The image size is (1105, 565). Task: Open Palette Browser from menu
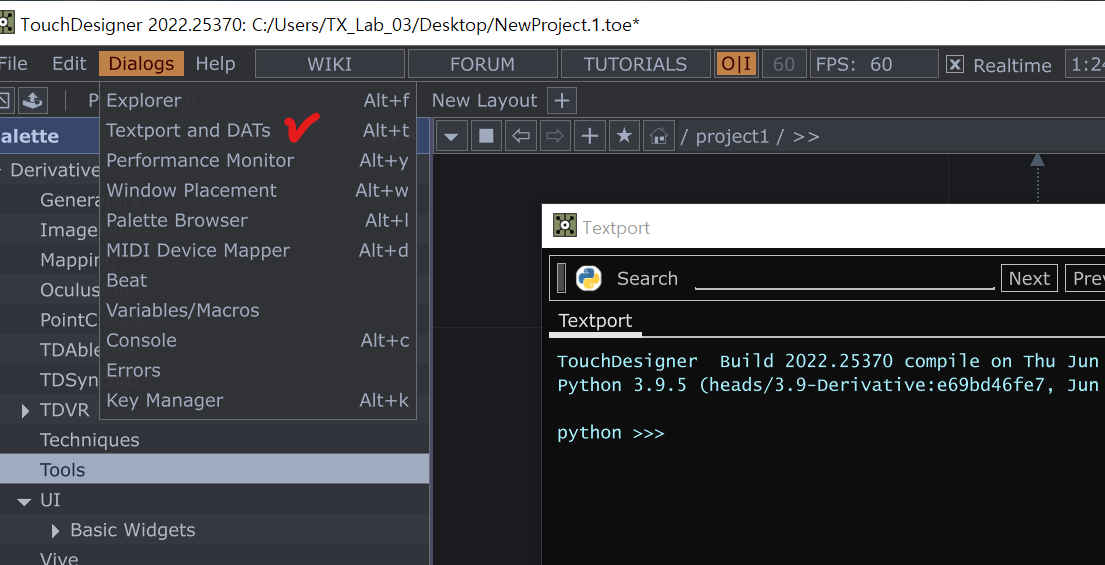point(258,221)
